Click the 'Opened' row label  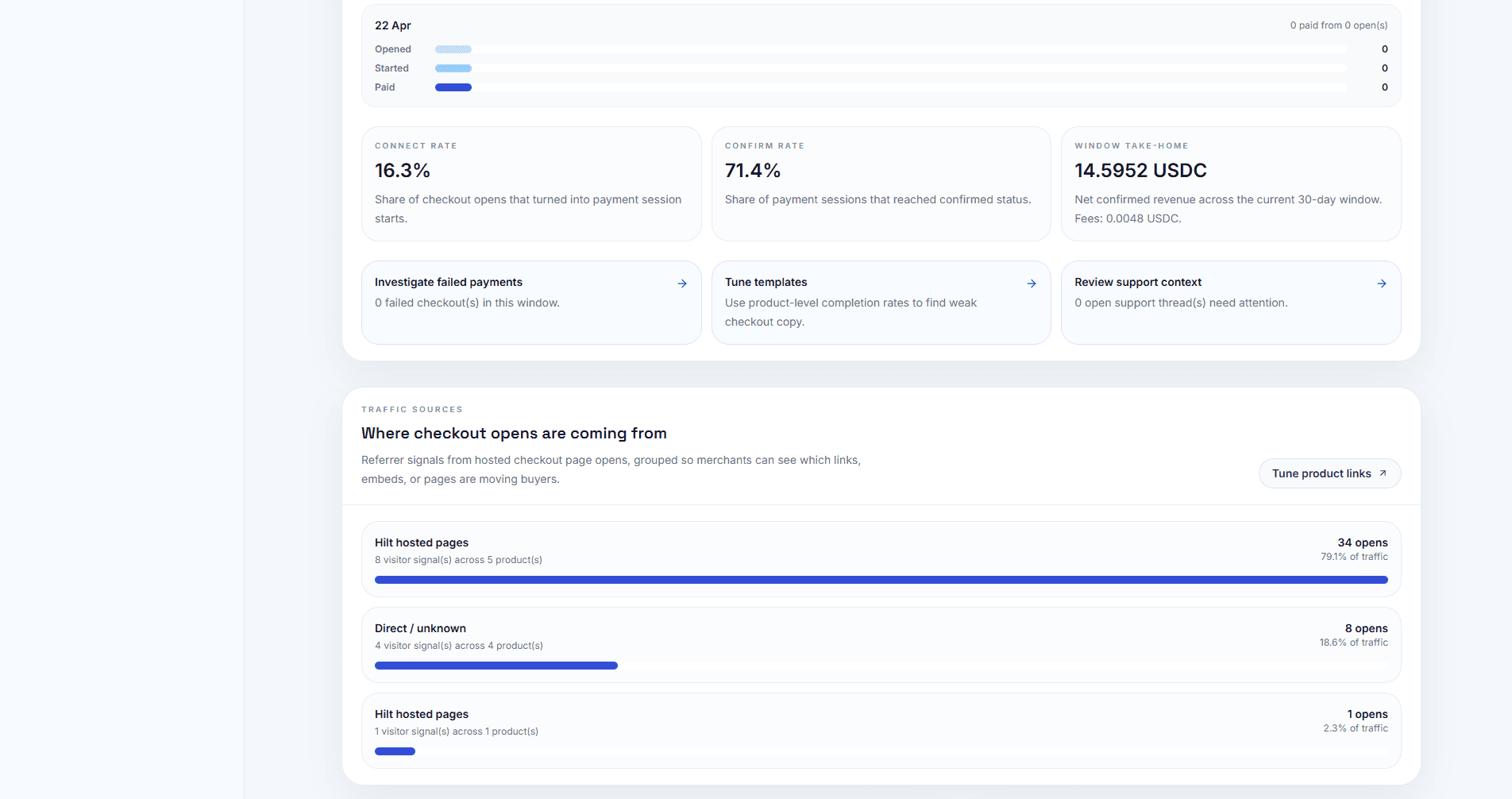pos(393,49)
